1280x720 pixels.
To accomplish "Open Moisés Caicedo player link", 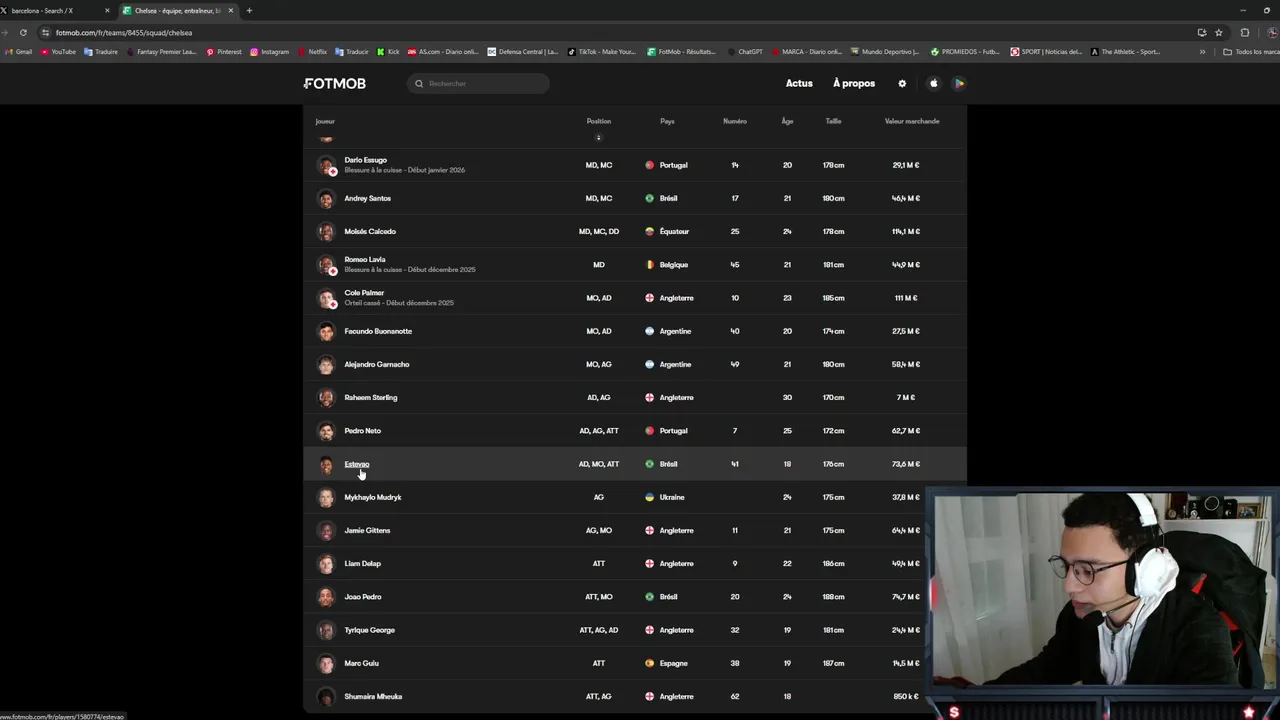I will (370, 231).
